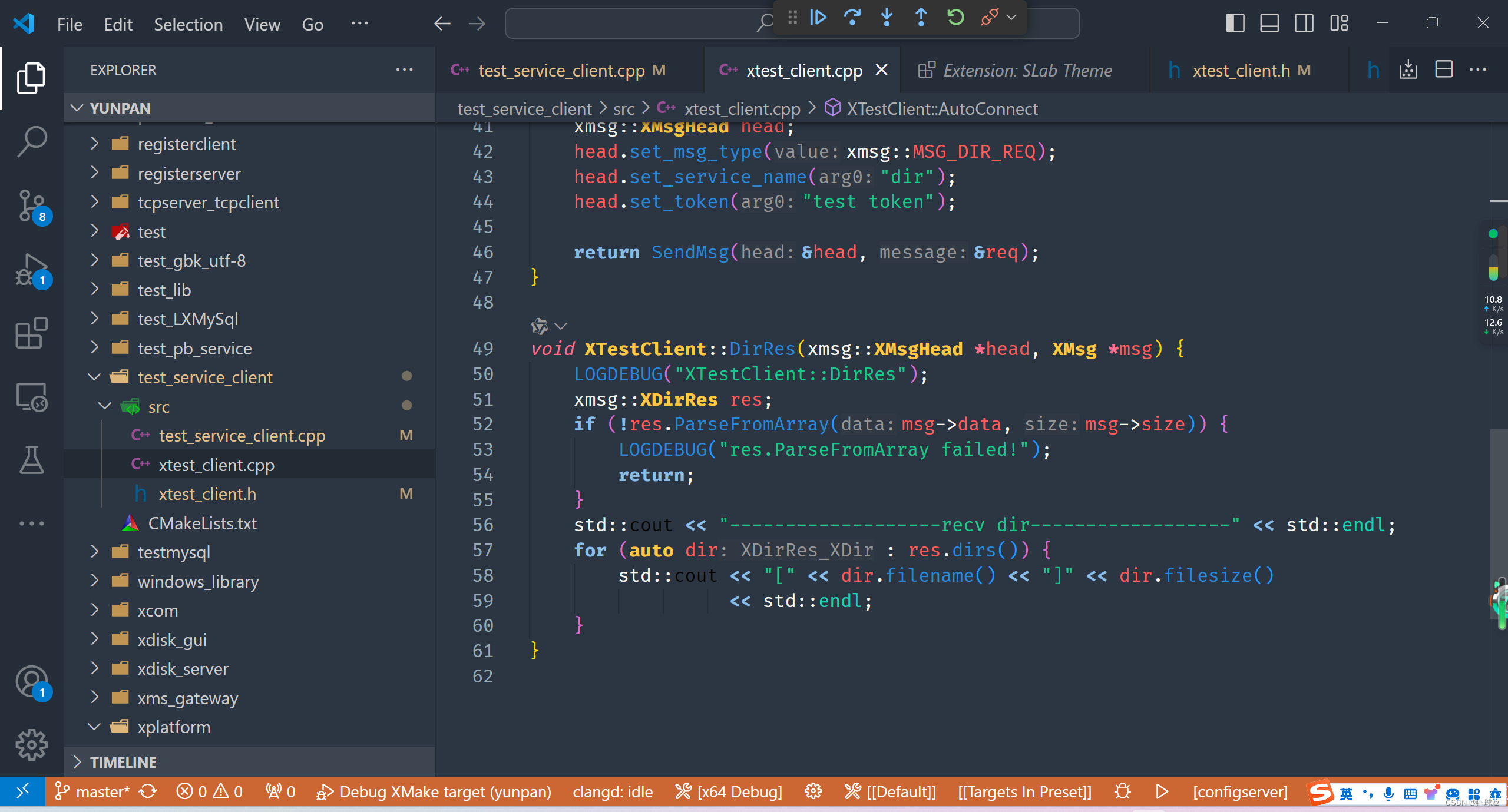Step Out in debug toolbar

[x=921, y=17]
